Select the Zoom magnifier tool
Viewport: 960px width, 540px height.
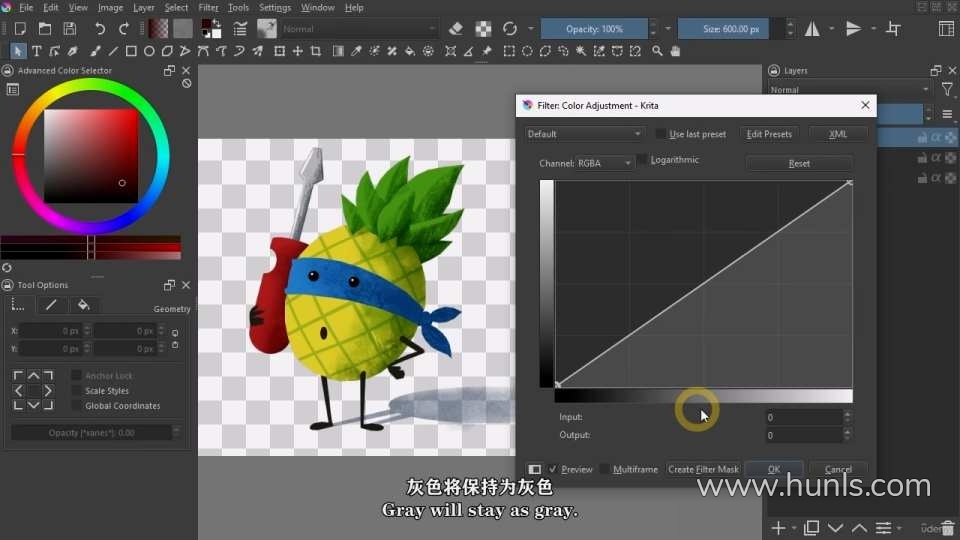657,51
